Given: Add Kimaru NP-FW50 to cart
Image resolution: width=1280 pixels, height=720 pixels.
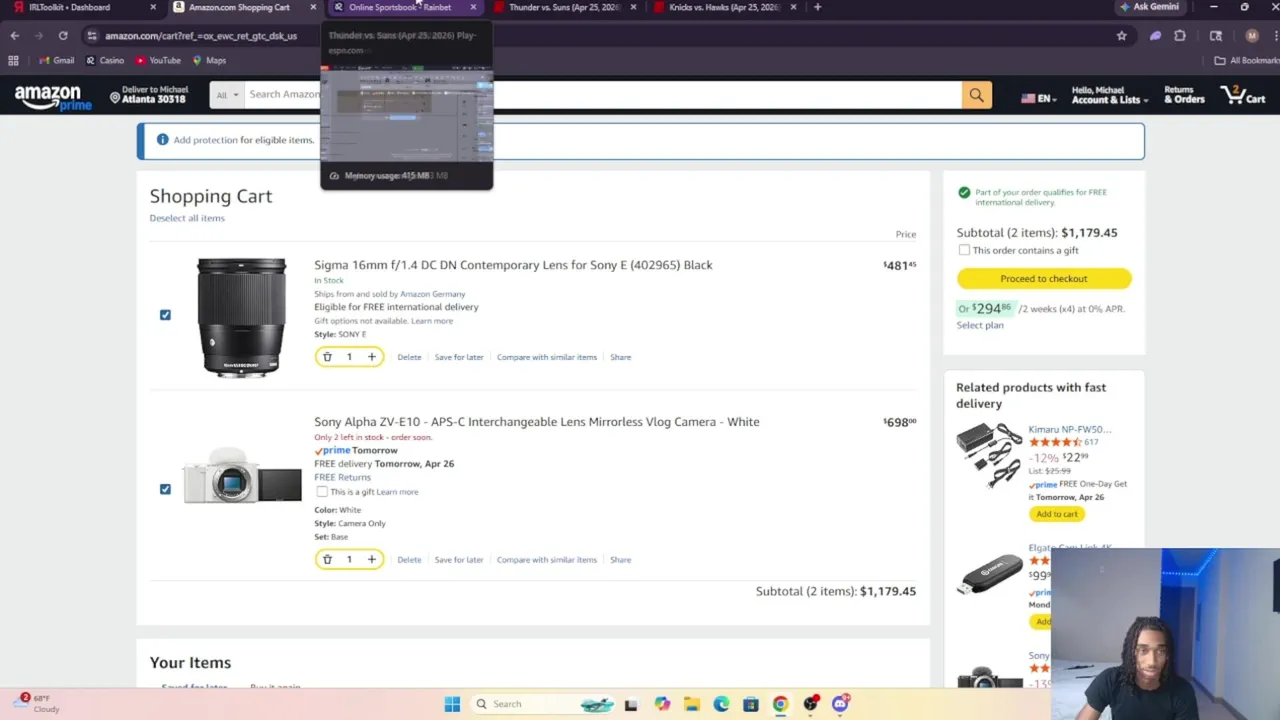Looking at the screenshot, I should pyautogui.click(x=1057, y=514).
